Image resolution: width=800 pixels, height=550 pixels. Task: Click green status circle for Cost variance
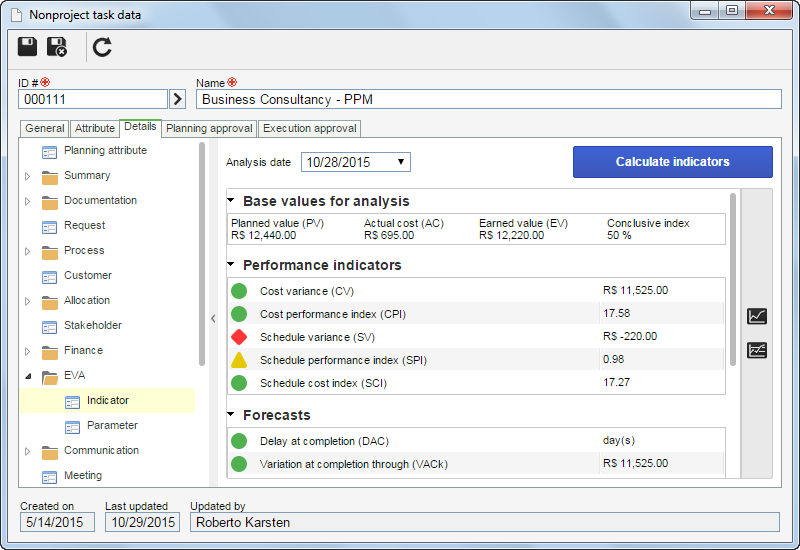pos(239,291)
